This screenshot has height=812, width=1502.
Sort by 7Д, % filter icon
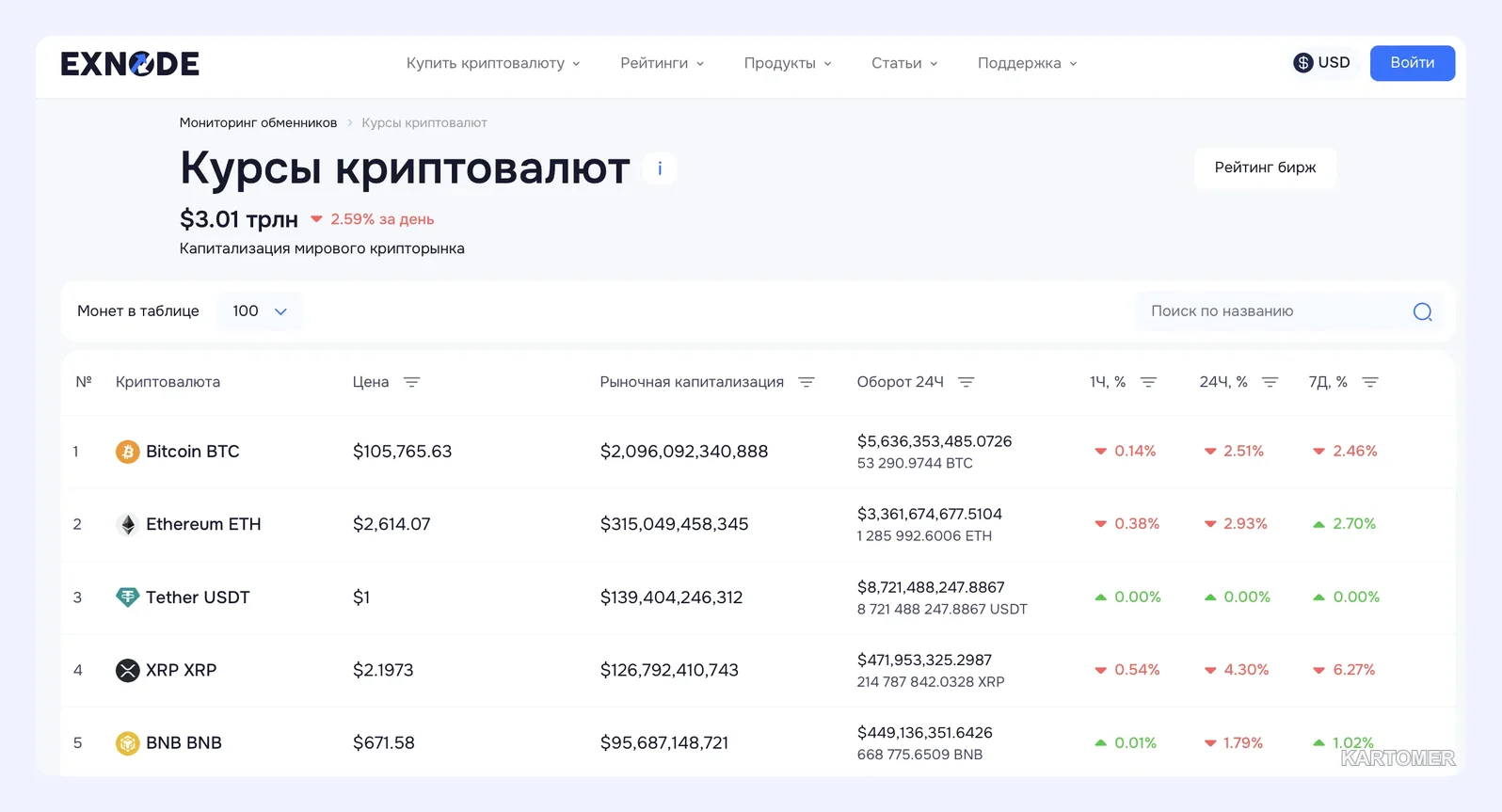click(1370, 382)
